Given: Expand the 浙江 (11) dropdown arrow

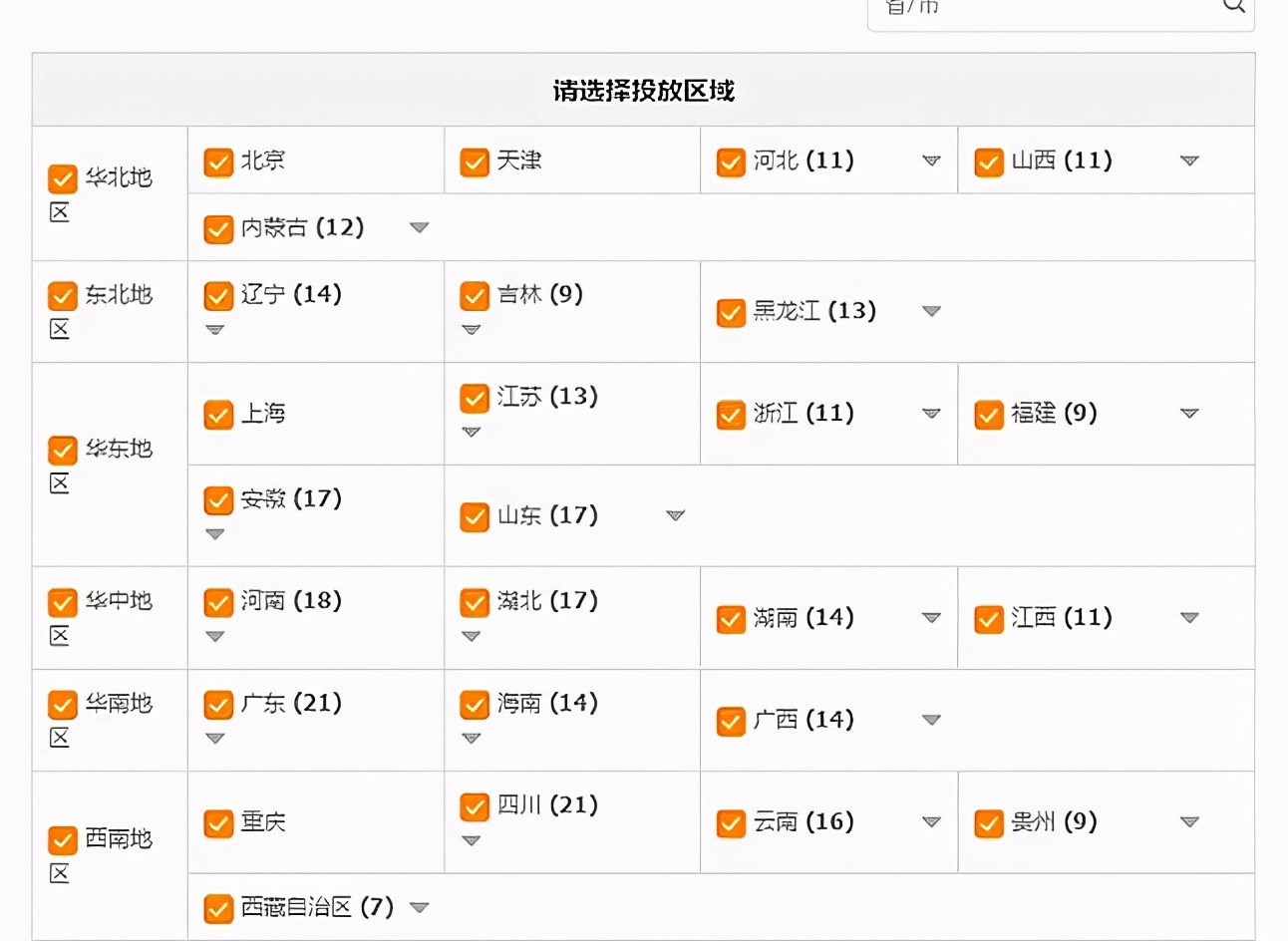Looking at the screenshot, I should pyautogui.click(x=931, y=414).
